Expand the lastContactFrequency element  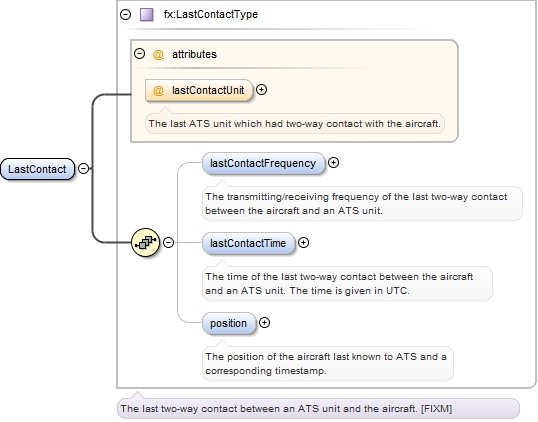point(333,163)
